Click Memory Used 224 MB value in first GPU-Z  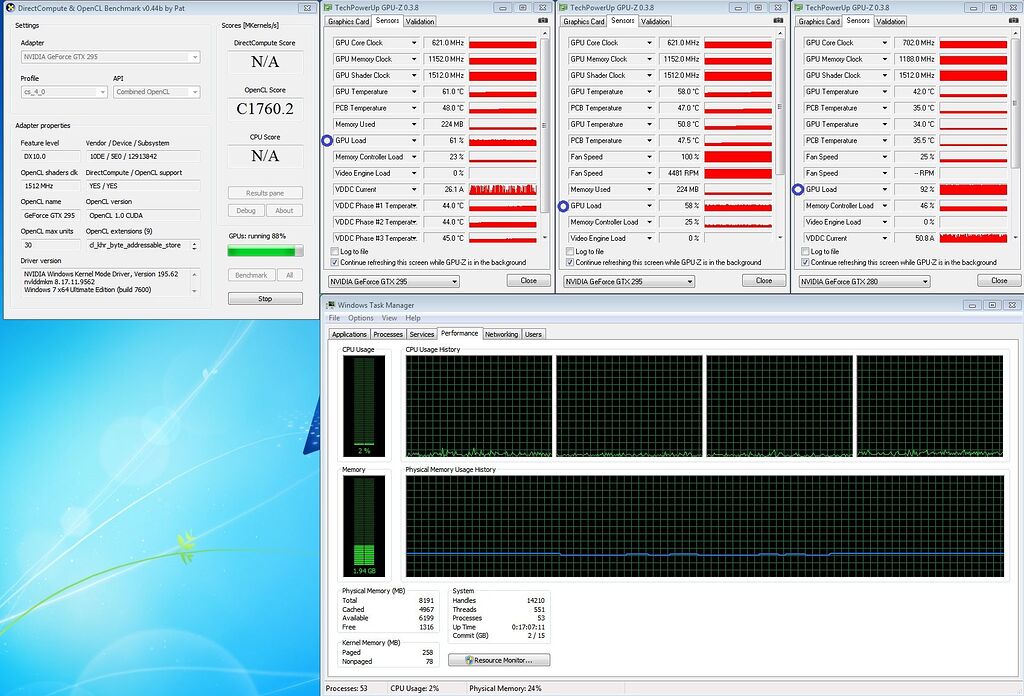coord(445,124)
